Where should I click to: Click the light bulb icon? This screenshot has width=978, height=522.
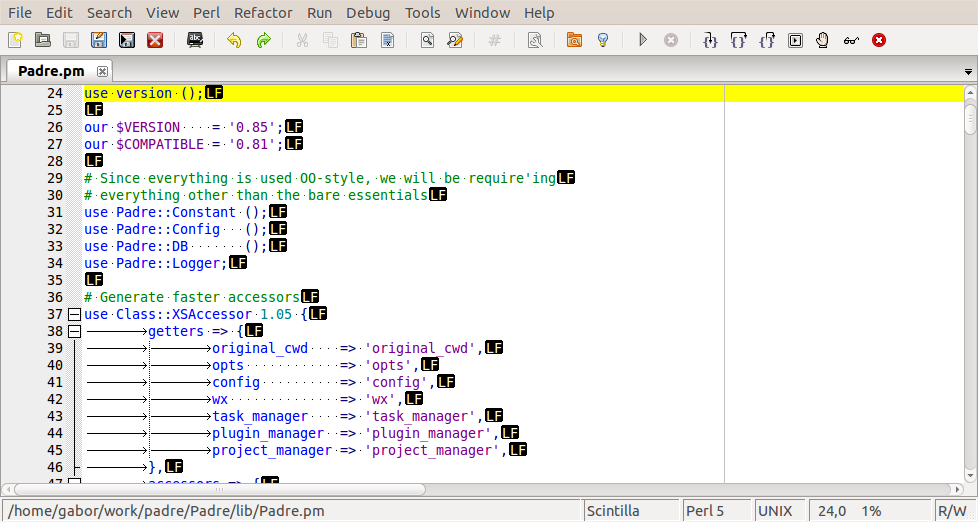click(x=603, y=41)
